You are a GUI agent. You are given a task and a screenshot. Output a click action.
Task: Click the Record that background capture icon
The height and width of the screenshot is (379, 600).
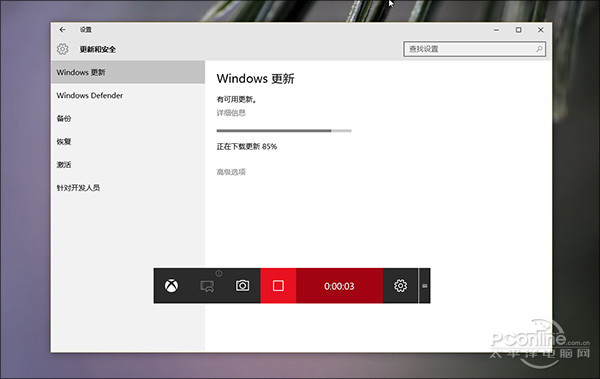coord(207,286)
